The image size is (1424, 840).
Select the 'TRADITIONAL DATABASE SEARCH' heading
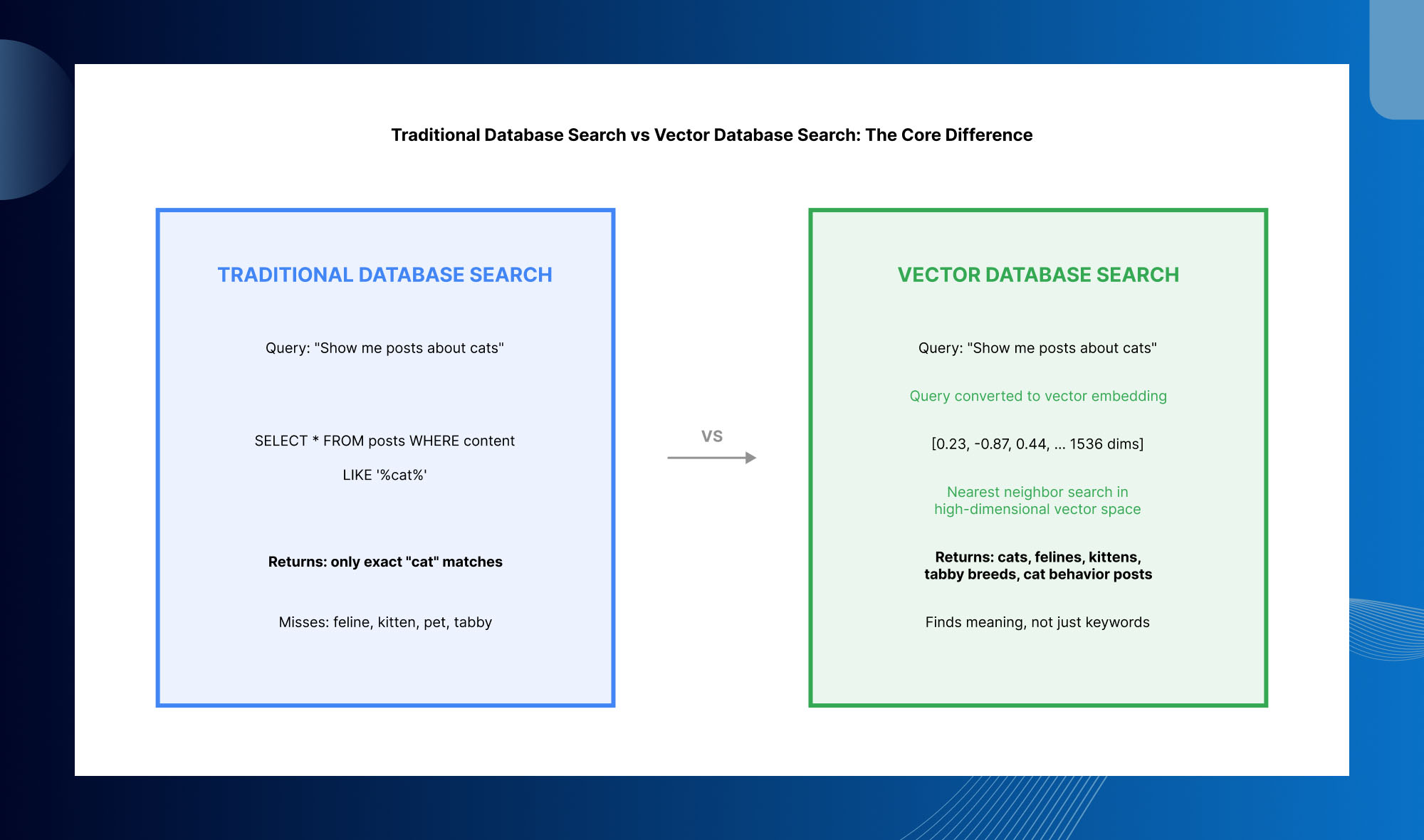tap(384, 275)
